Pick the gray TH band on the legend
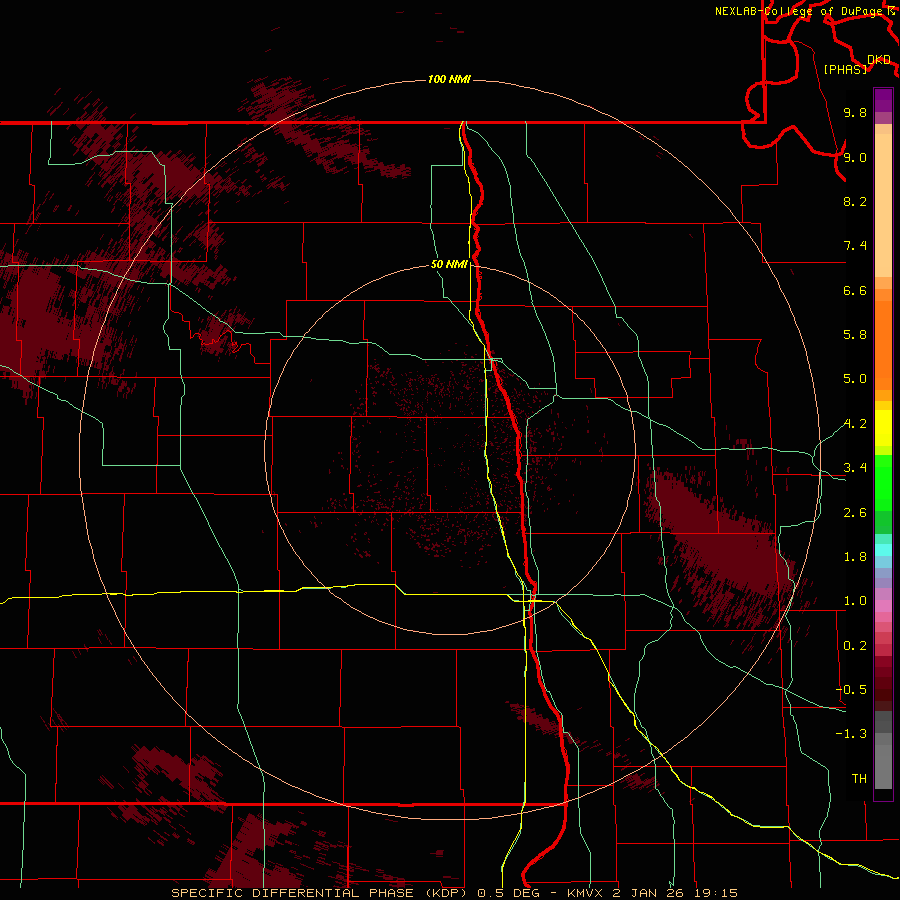Screen dimensions: 900x900 tap(883, 766)
